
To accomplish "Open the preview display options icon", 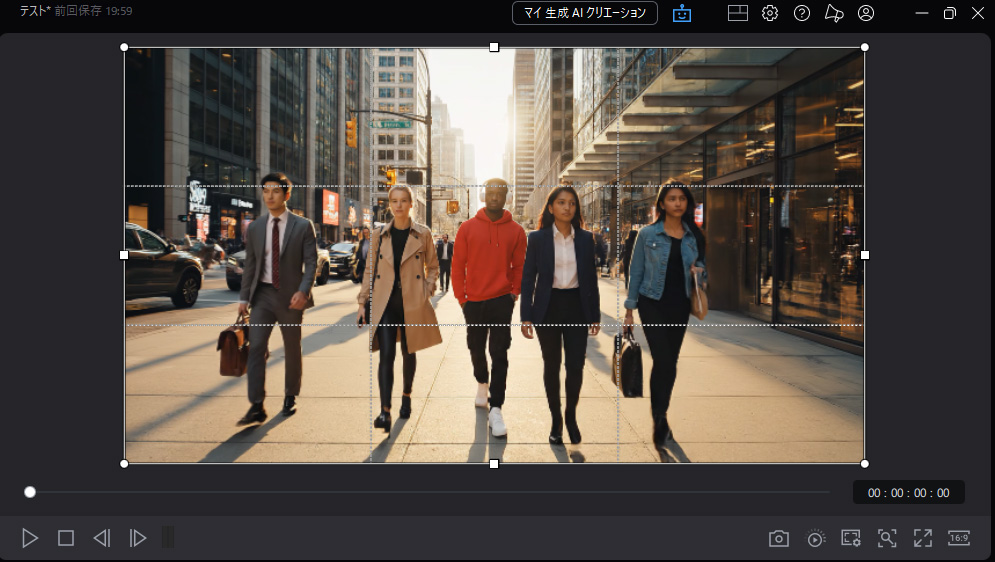I will click(851, 538).
